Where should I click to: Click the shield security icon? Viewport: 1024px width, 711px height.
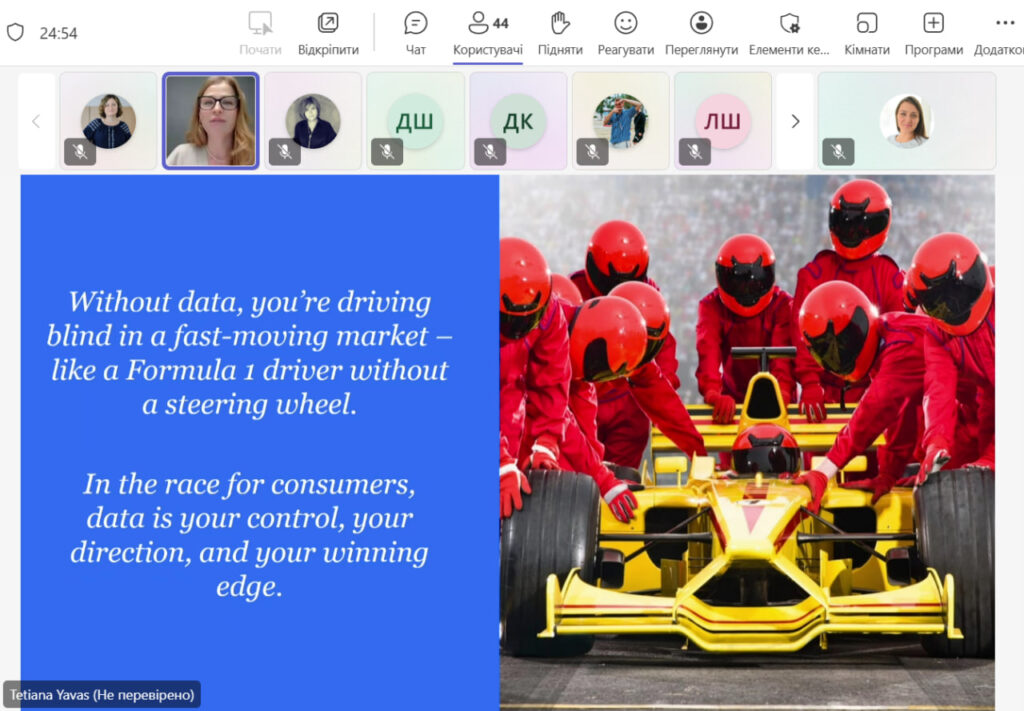click(15, 32)
